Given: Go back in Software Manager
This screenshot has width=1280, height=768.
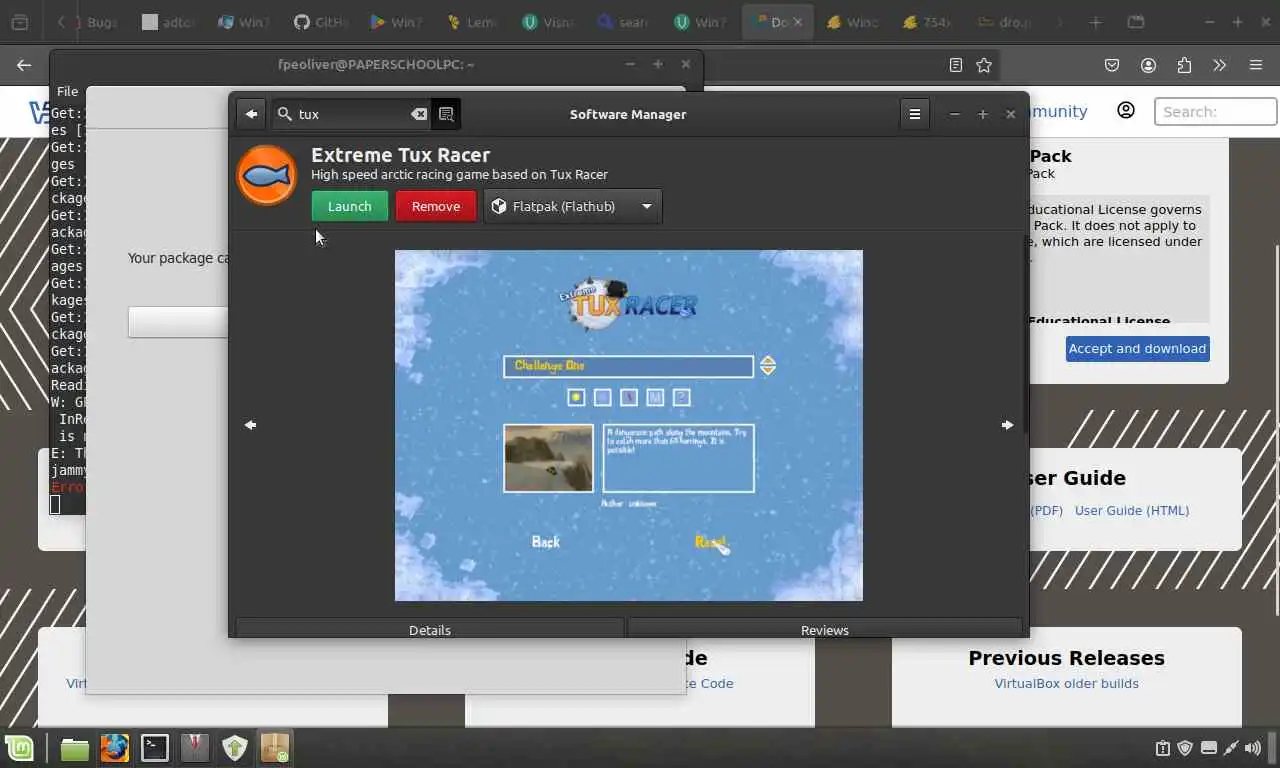Looking at the screenshot, I should pos(251,114).
